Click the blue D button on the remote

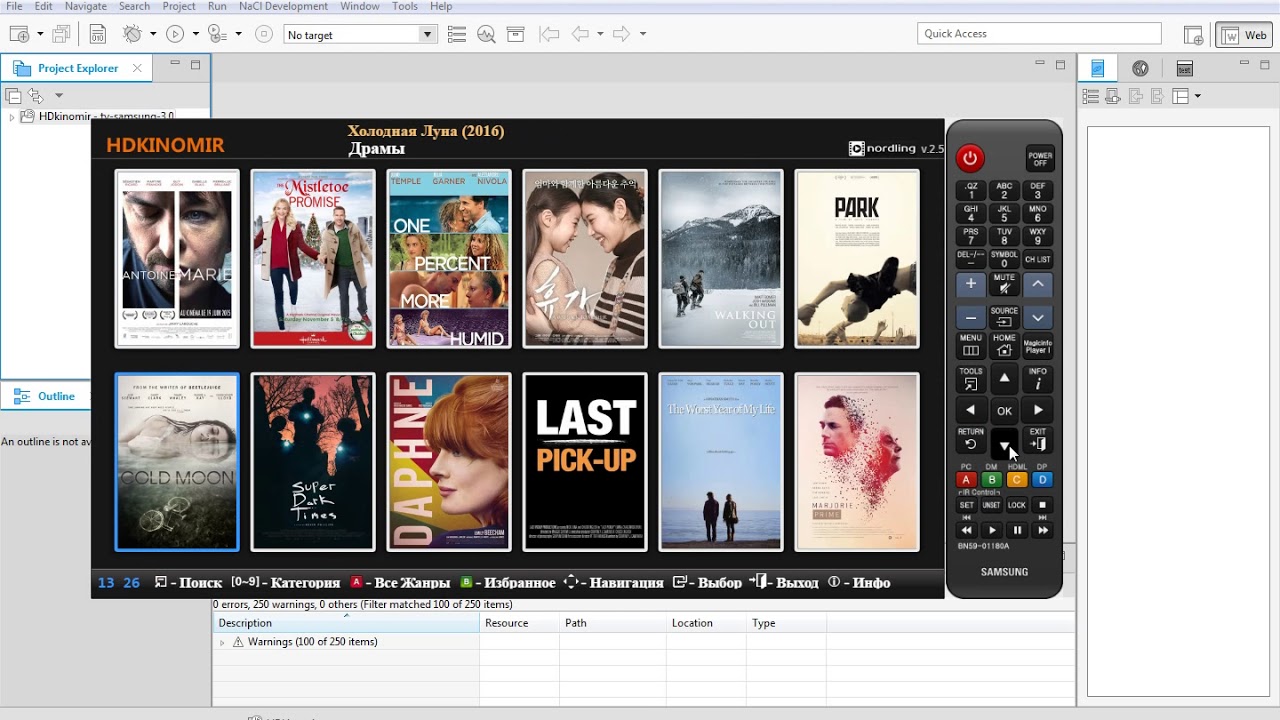[1041, 480]
